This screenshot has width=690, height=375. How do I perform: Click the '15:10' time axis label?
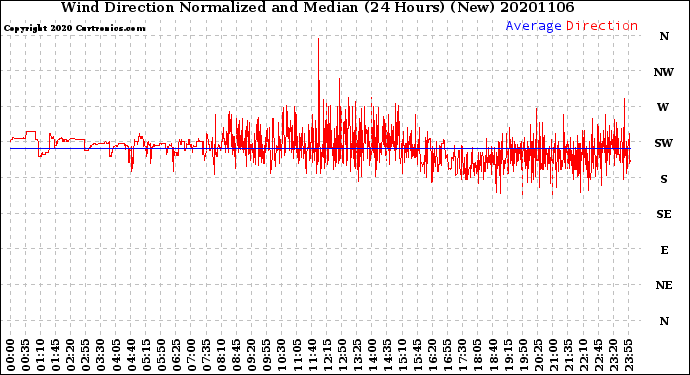(402, 355)
